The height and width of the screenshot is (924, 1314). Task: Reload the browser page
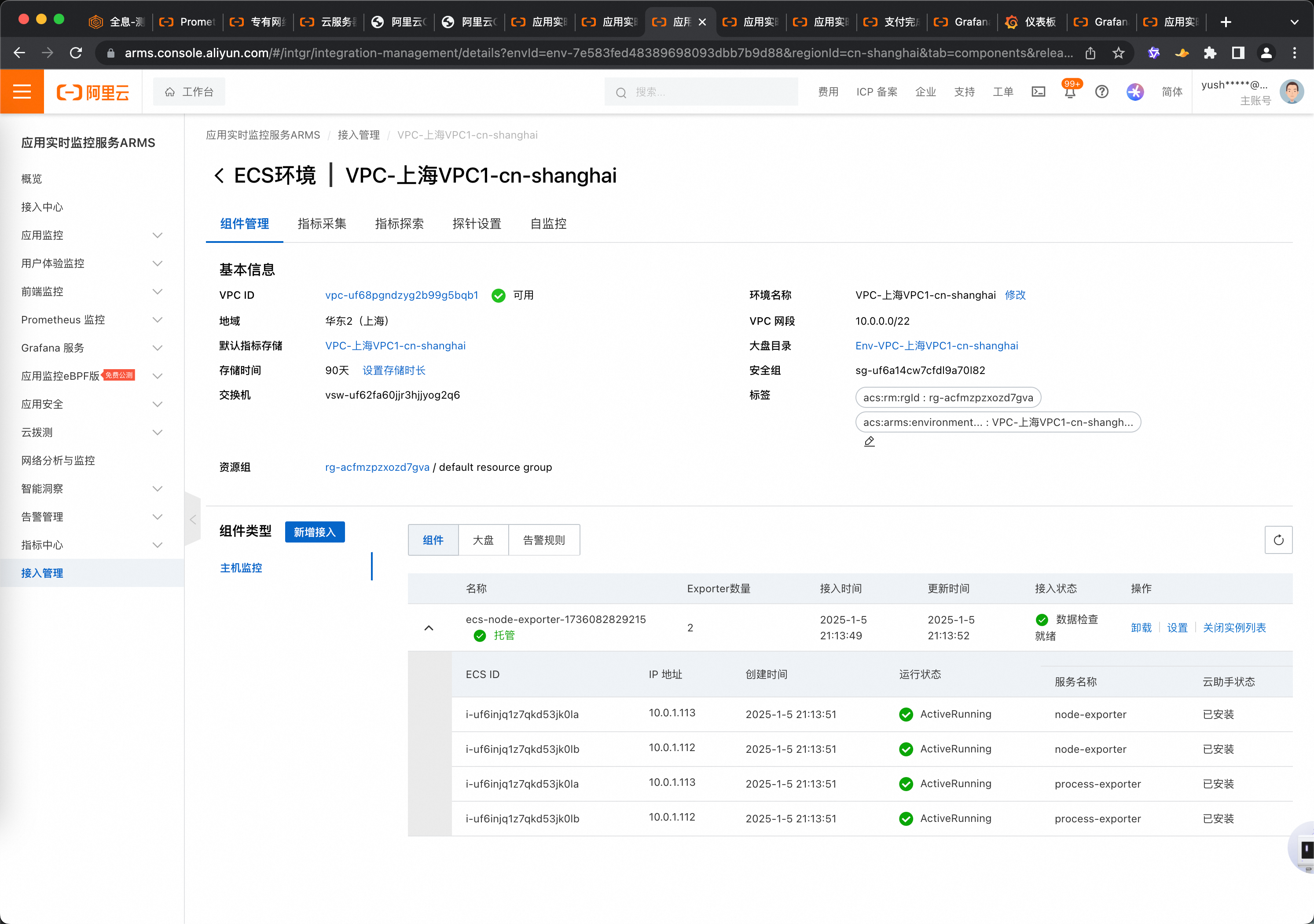click(76, 53)
